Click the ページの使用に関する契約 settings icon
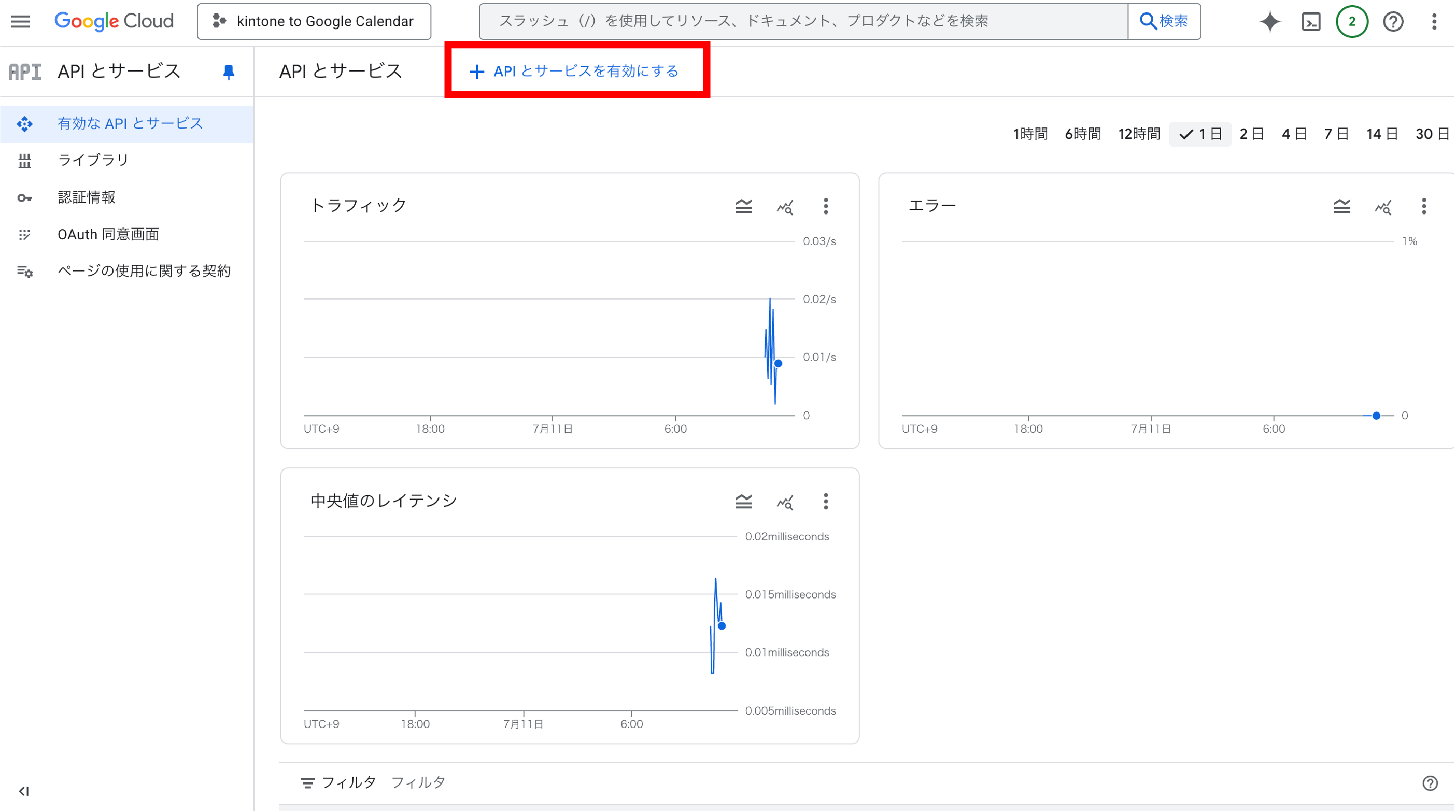This screenshot has height=812, width=1456. coord(24,272)
